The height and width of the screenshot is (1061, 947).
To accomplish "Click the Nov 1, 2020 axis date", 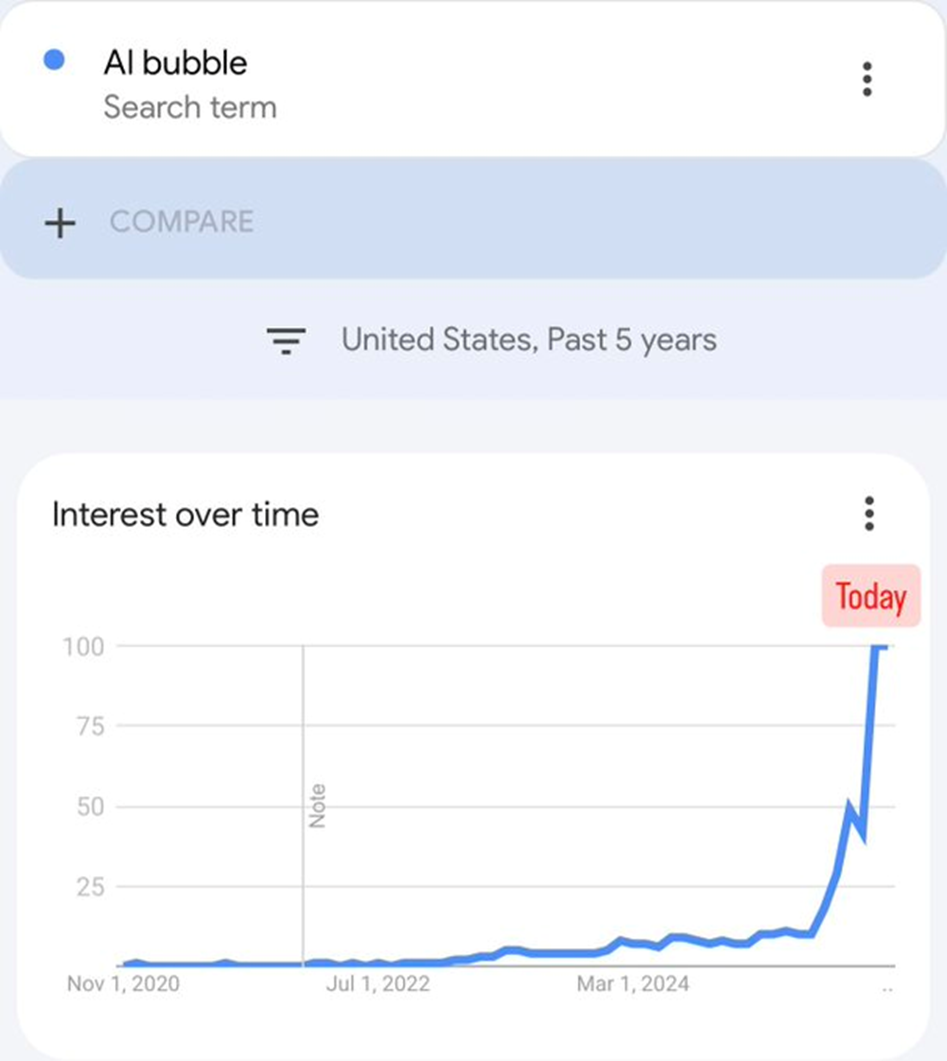I will pos(124,984).
